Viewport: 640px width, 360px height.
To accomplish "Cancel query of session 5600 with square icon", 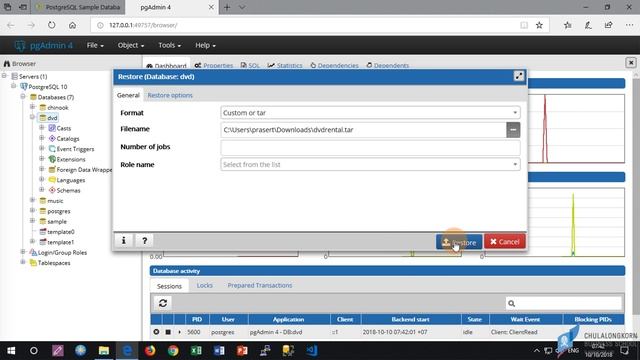I will click(x=168, y=332).
